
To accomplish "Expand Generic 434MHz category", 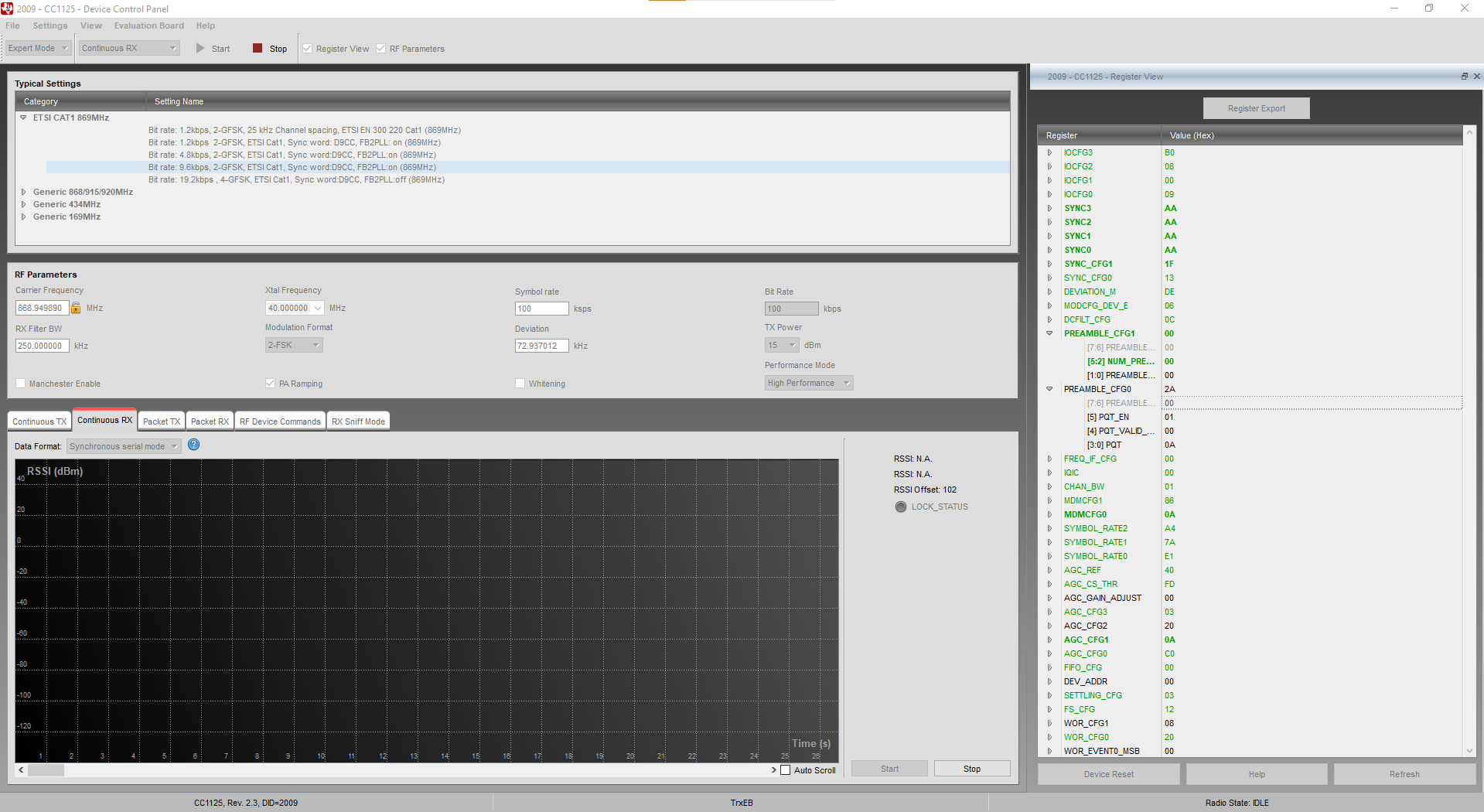I will [23, 204].
